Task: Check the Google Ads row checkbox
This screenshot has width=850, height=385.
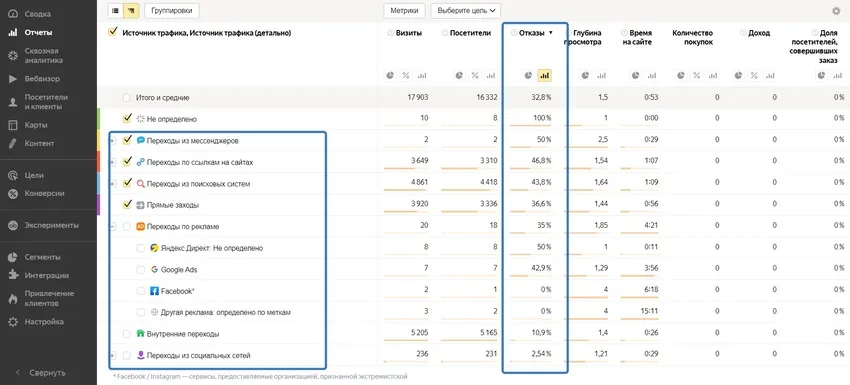Action: pos(140,270)
